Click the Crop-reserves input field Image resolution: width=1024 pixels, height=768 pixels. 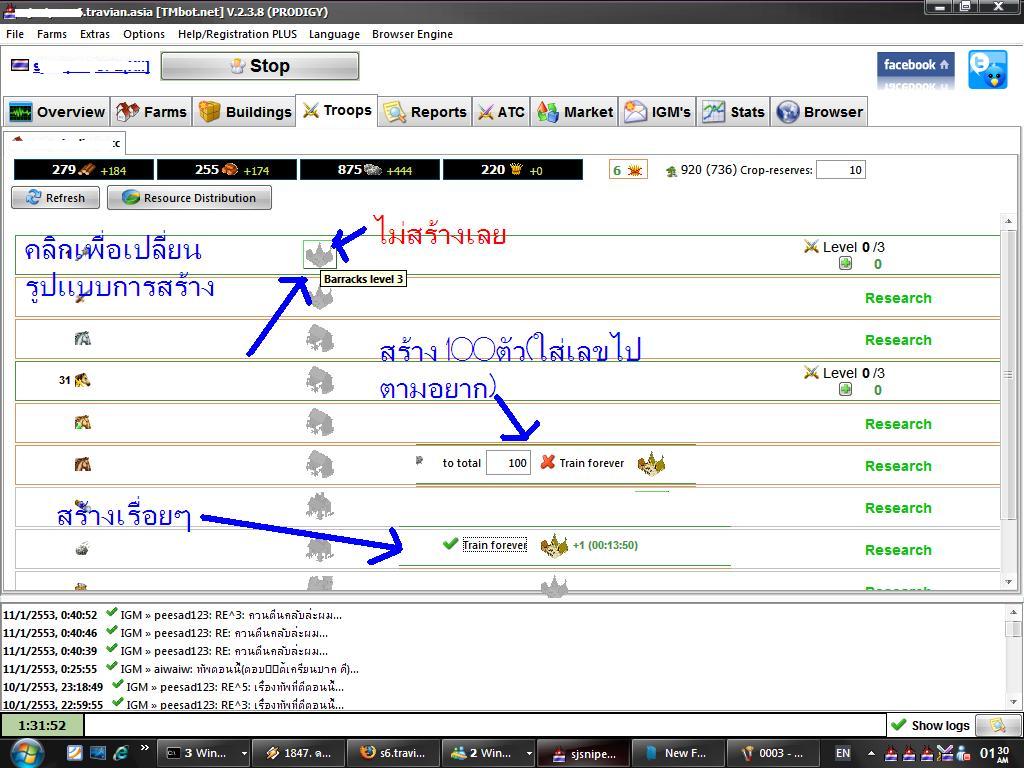(x=840, y=170)
